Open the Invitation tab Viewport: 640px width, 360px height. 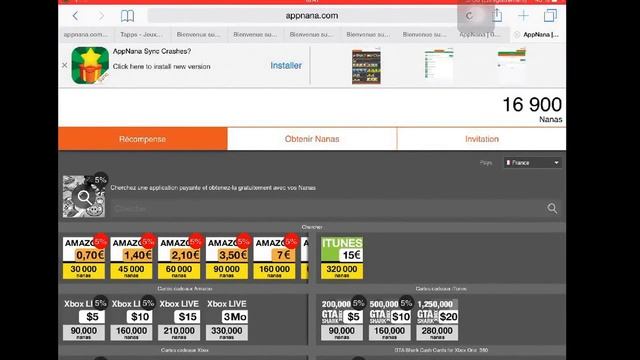pyautogui.click(x=482, y=139)
